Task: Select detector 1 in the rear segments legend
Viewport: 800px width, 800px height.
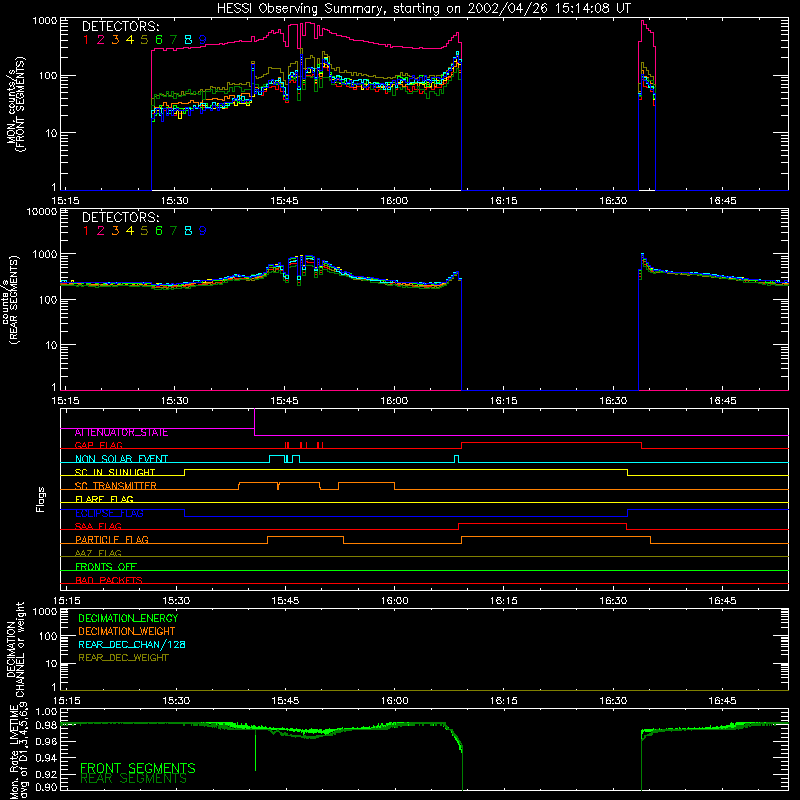Action: click(x=86, y=231)
